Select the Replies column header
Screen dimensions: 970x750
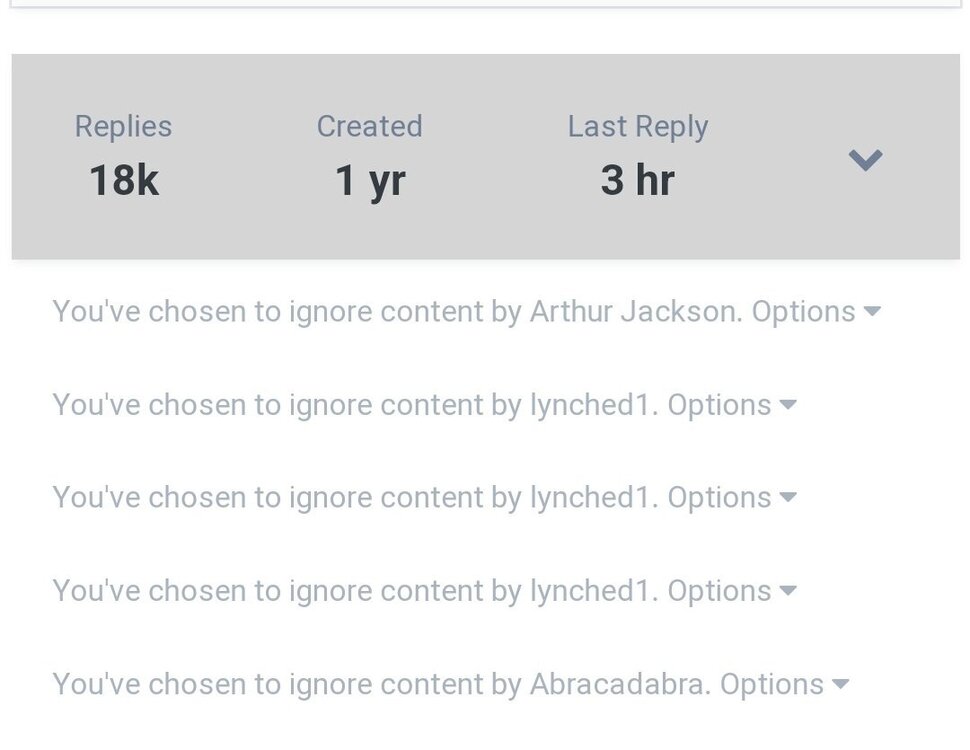(123, 126)
